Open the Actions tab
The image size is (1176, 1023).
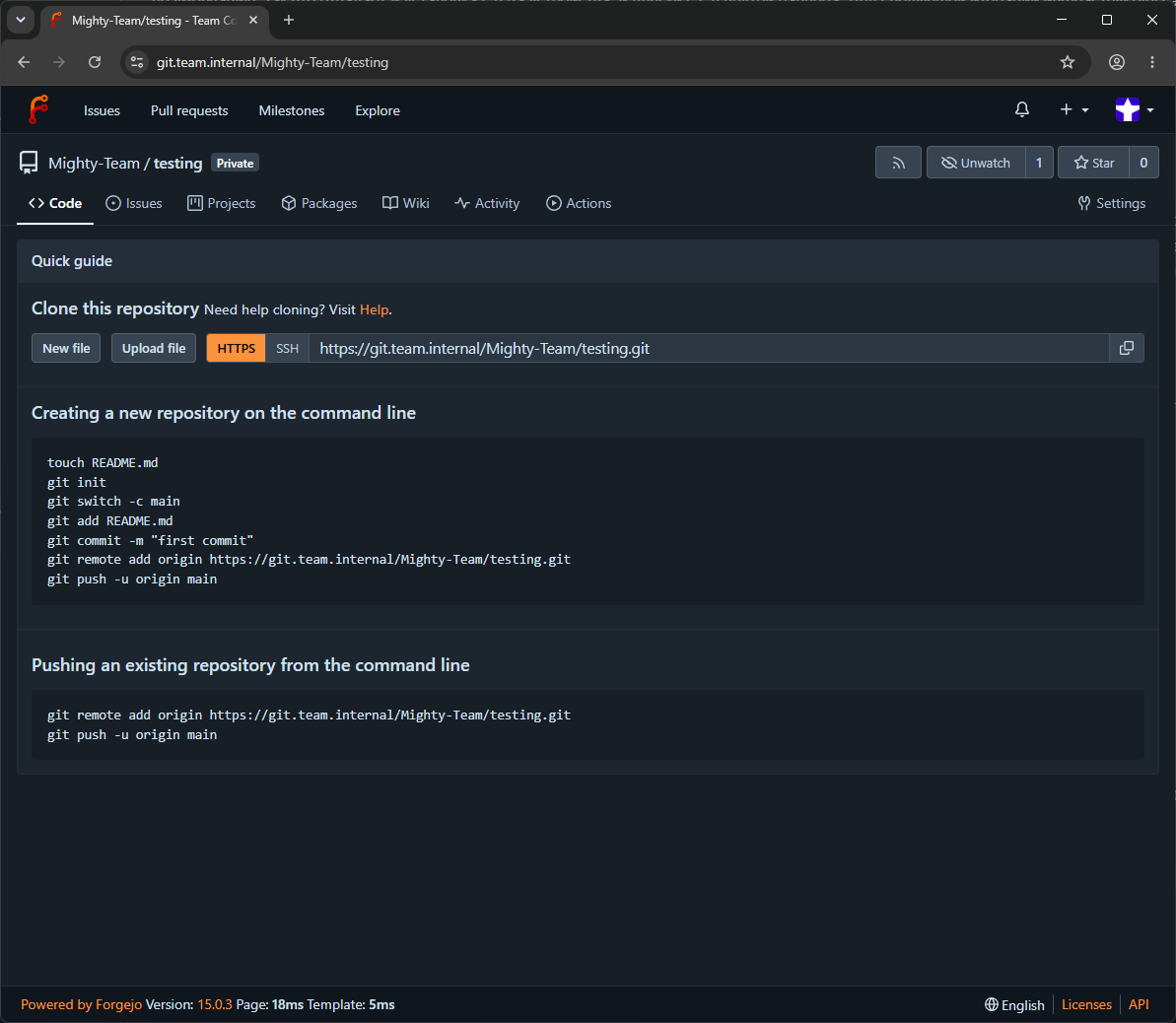579,203
